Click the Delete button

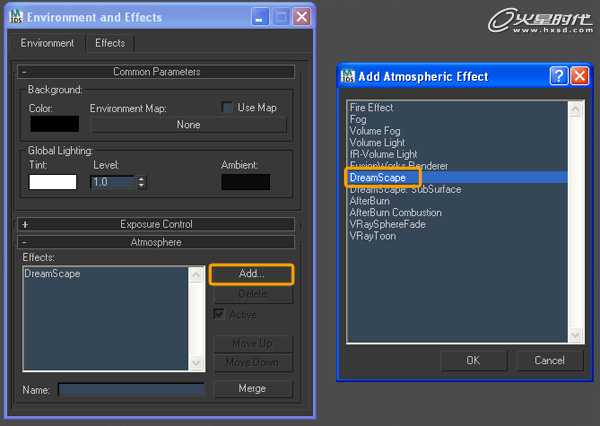click(x=253, y=294)
